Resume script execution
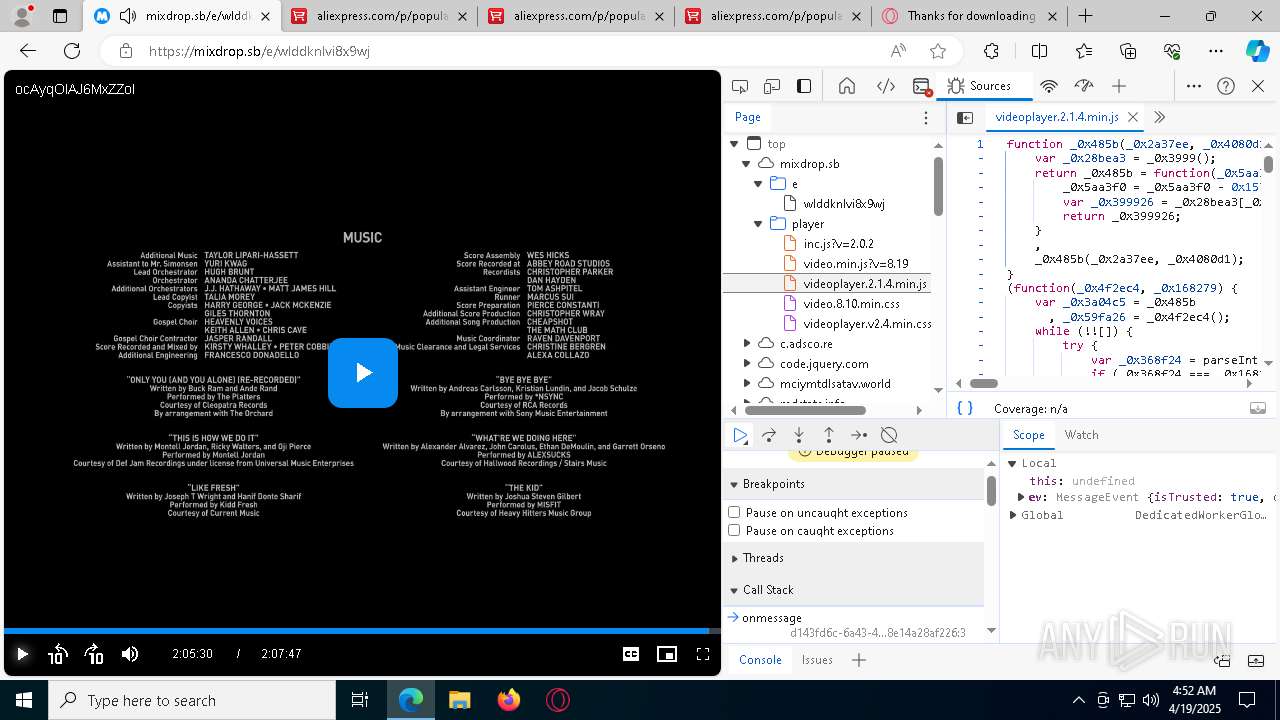The width and height of the screenshot is (1280, 720). point(740,435)
